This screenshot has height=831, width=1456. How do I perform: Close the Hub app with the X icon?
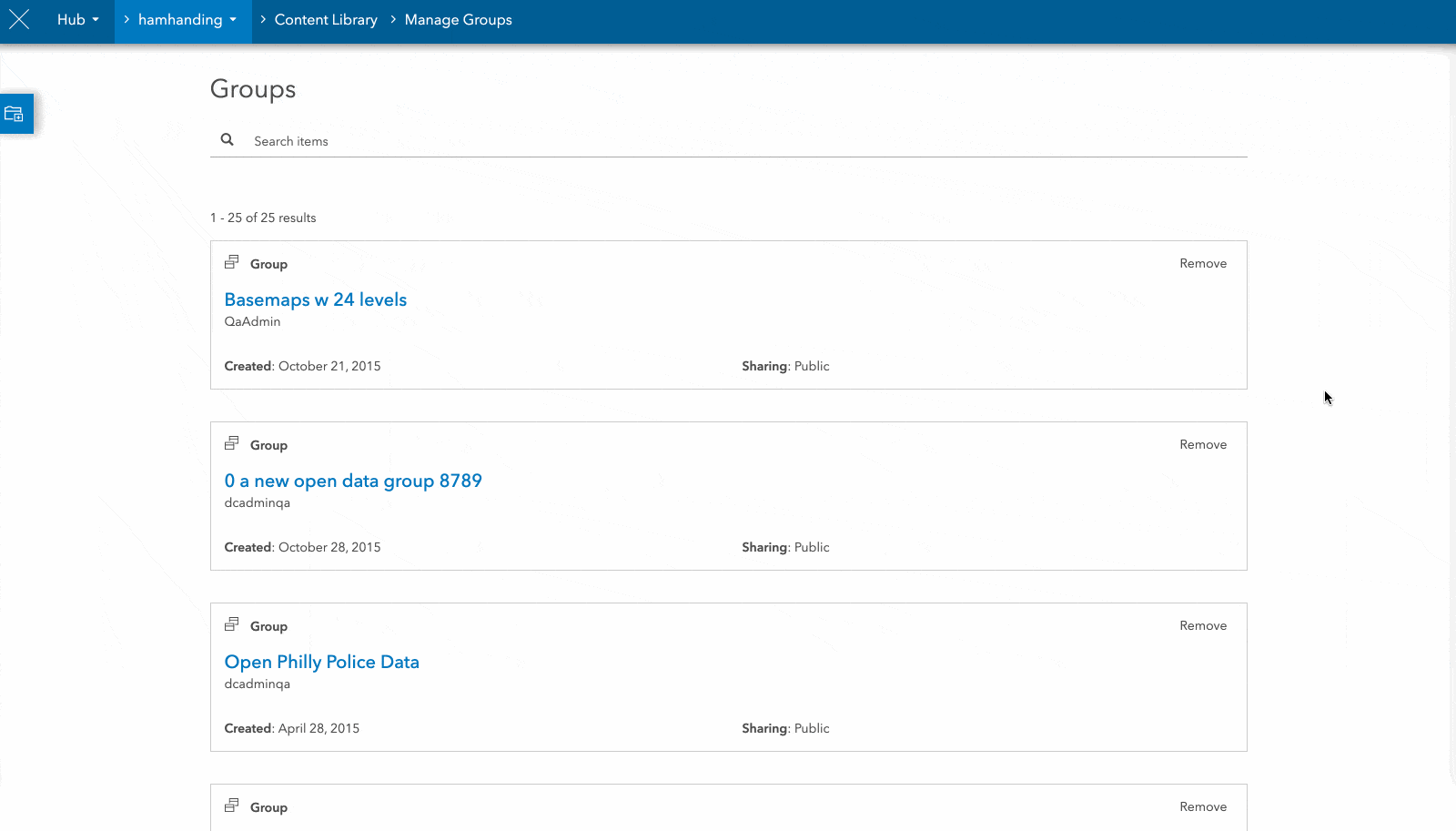point(19,19)
